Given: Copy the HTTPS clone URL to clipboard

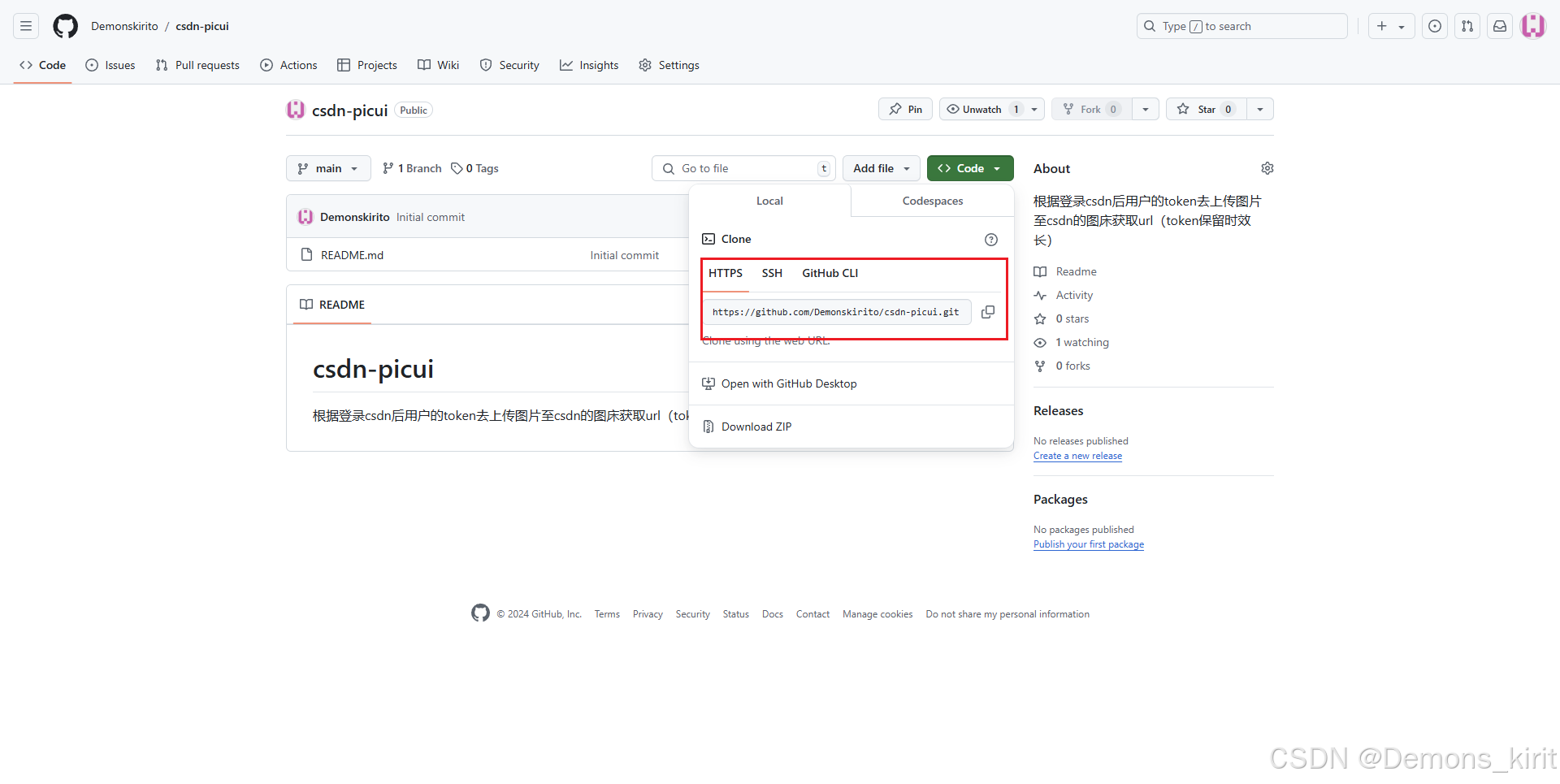Looking at the screenshot, I should point(988,312).
